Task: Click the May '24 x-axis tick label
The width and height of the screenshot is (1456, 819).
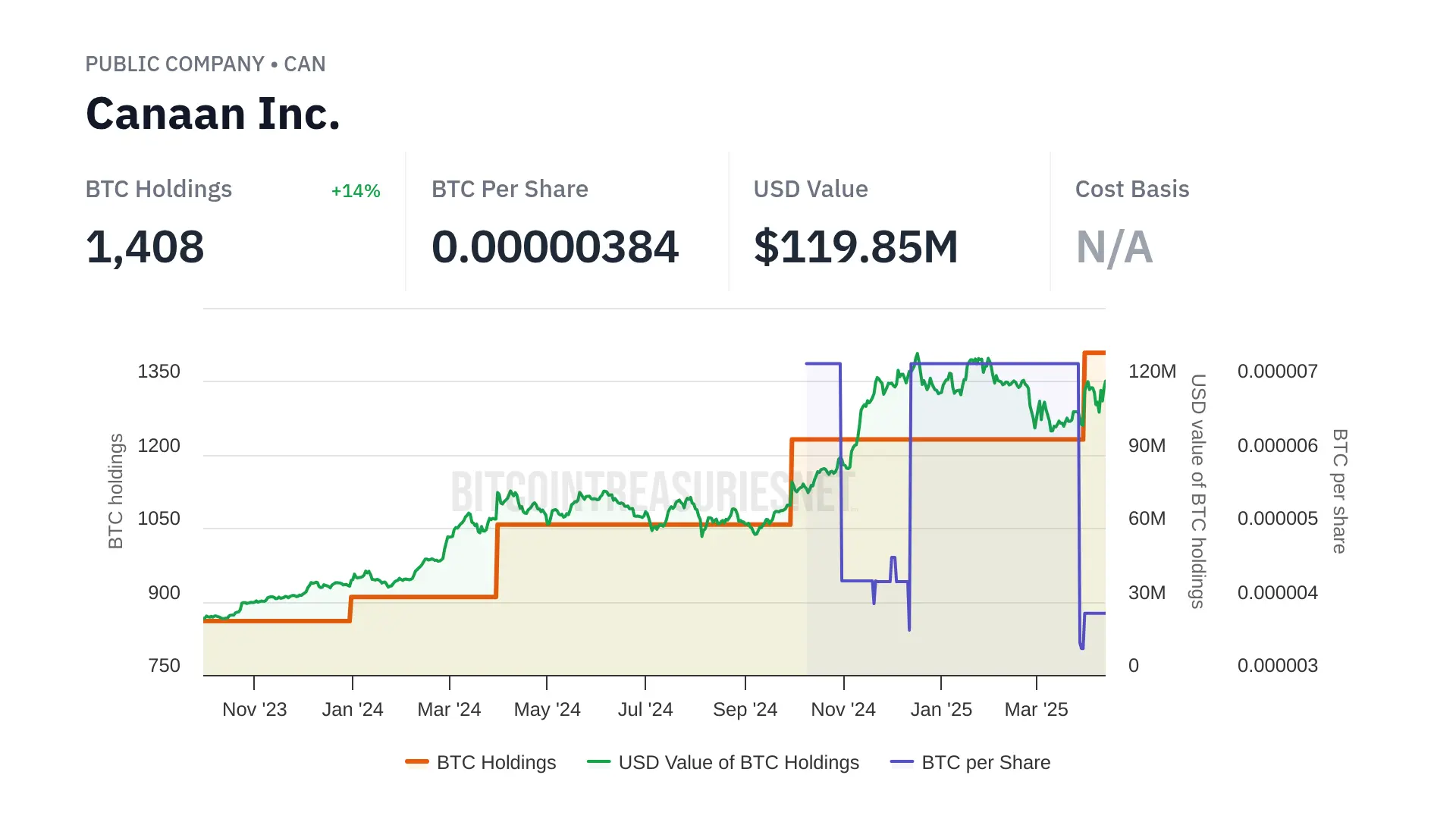Action: [x=547, y=709]
